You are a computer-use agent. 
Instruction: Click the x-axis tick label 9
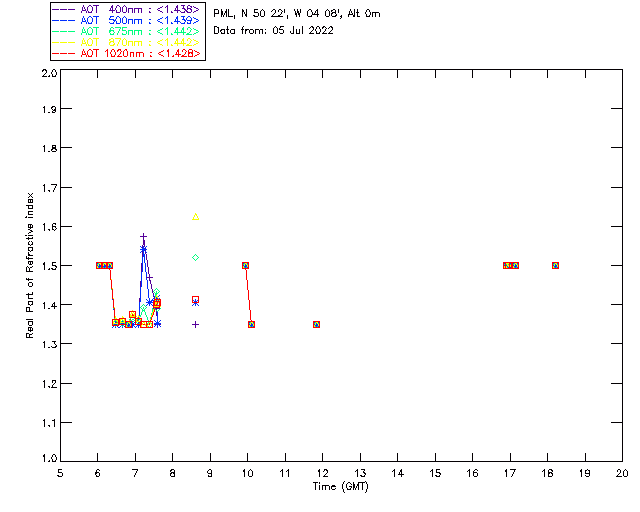(x=210, y=473)
